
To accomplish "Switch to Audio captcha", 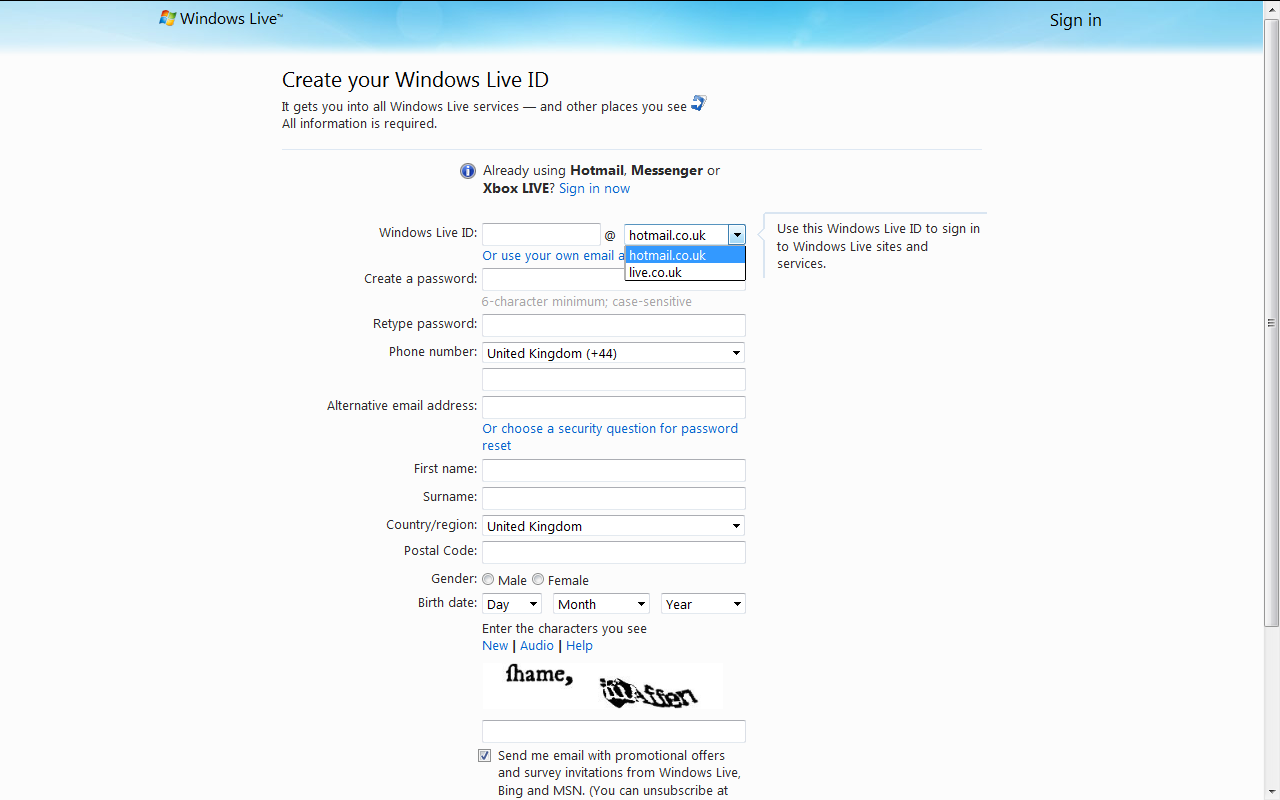I will (537, 646).
